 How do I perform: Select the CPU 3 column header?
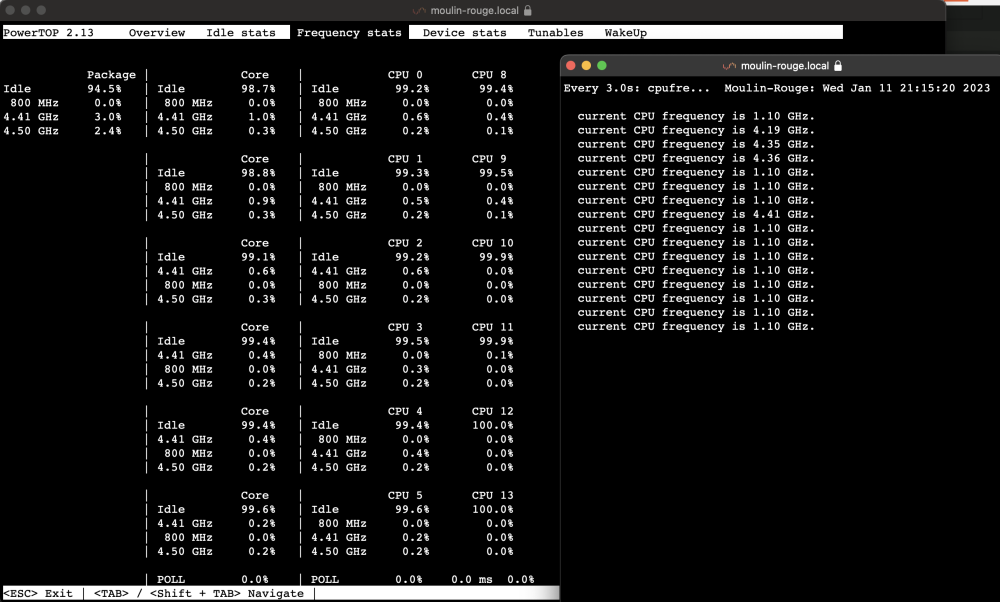pos(405,327)
